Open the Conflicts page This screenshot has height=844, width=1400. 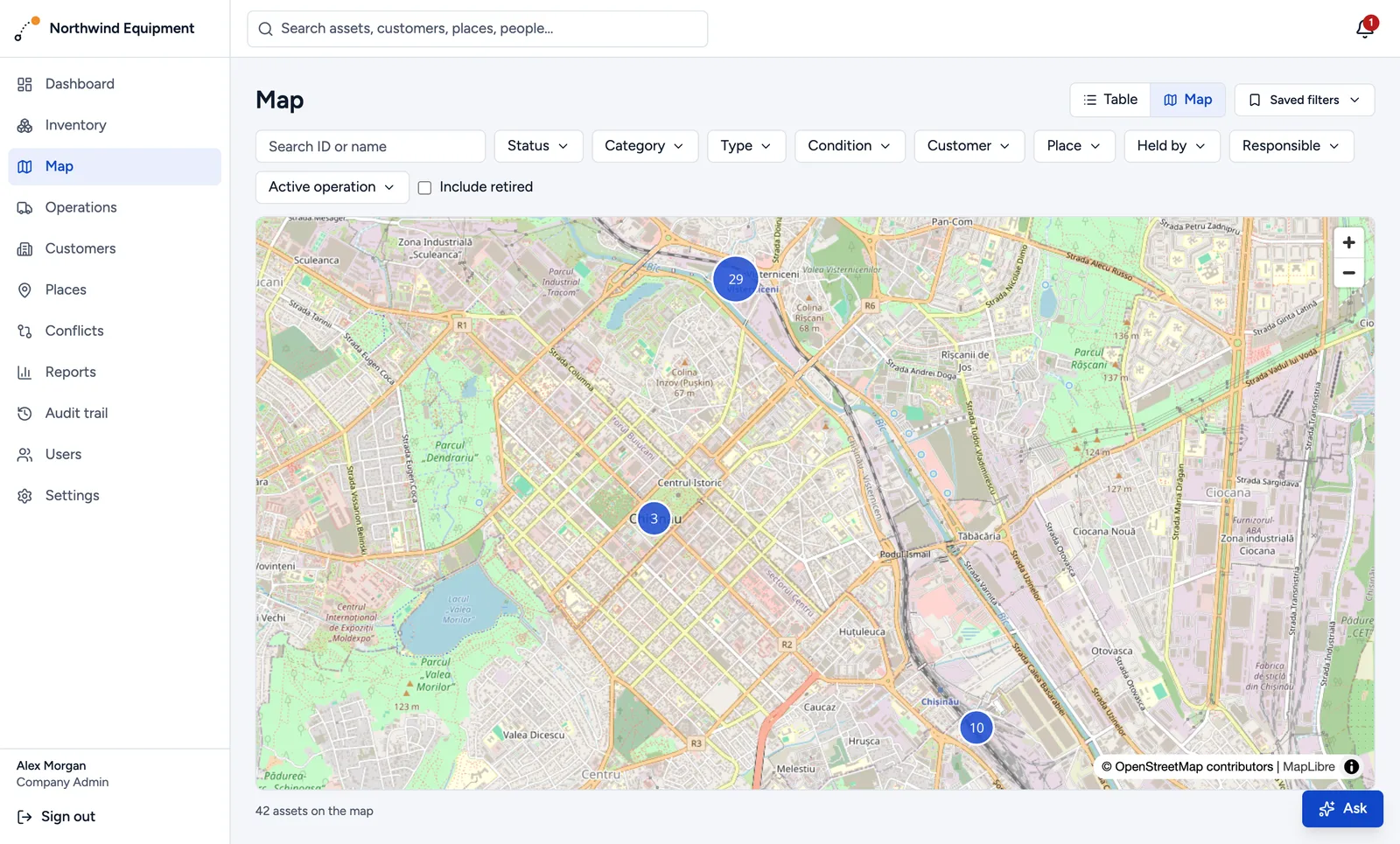115,331
